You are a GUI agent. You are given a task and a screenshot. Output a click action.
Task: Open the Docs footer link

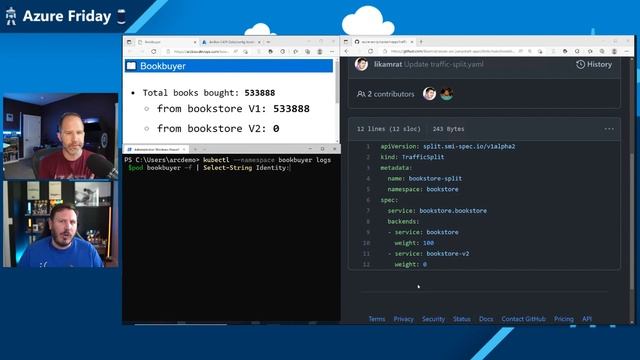coord(486,319)
